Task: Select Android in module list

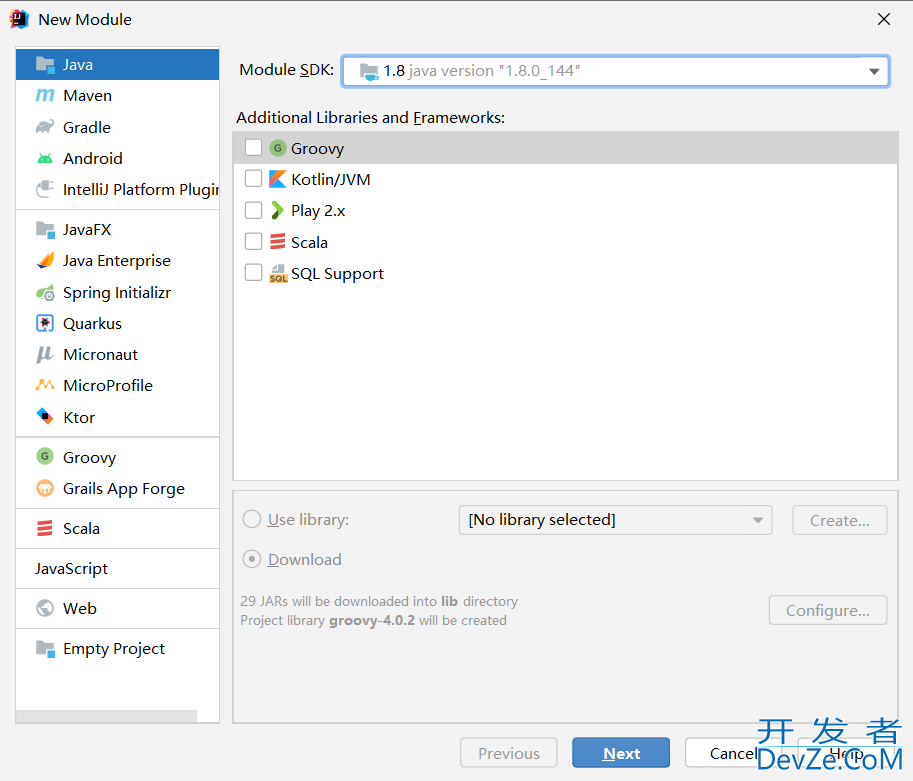Action: pyautogui.click(x=118, y=158)
